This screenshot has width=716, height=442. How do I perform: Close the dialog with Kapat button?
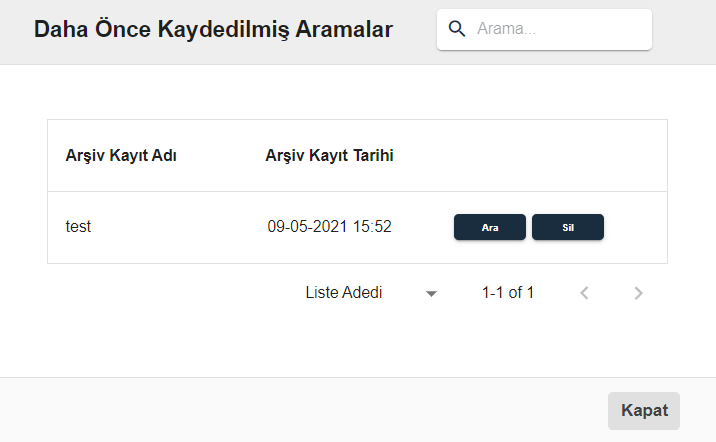tap(644, 410)
